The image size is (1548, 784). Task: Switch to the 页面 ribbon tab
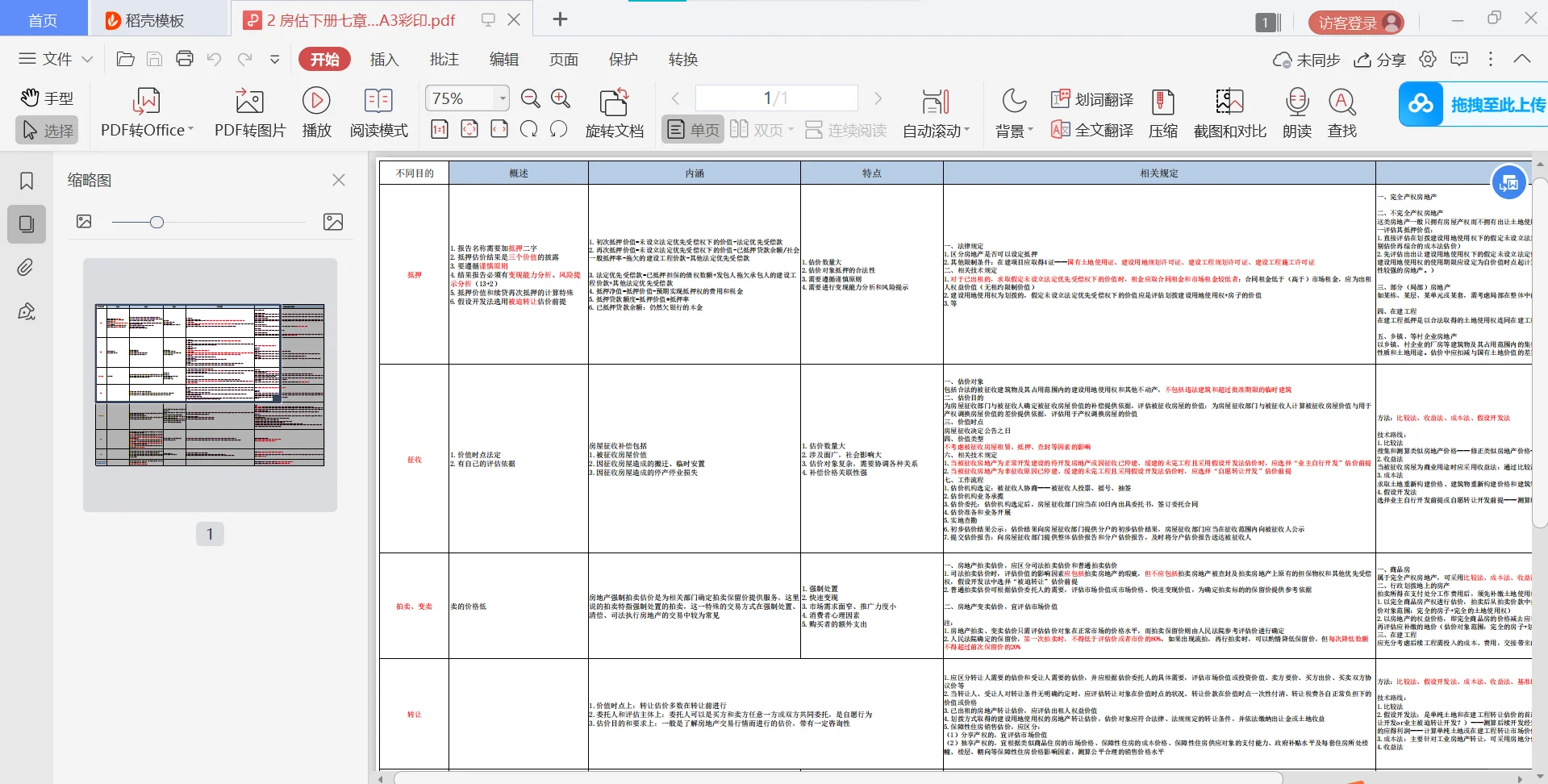(563, 59)
